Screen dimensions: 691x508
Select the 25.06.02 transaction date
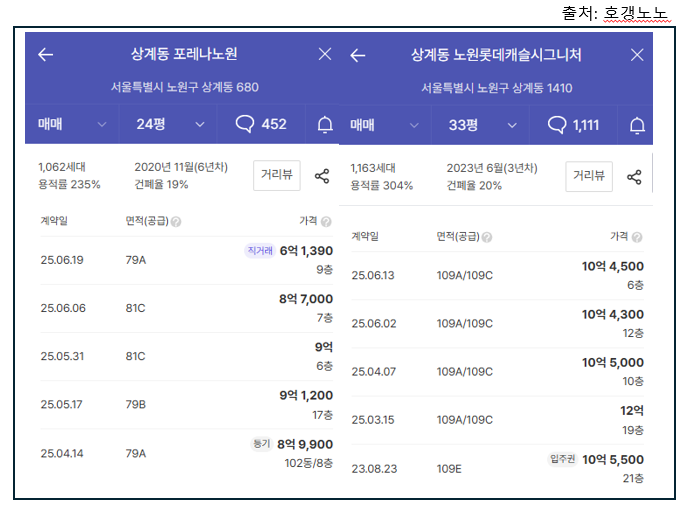pos(374,323)
